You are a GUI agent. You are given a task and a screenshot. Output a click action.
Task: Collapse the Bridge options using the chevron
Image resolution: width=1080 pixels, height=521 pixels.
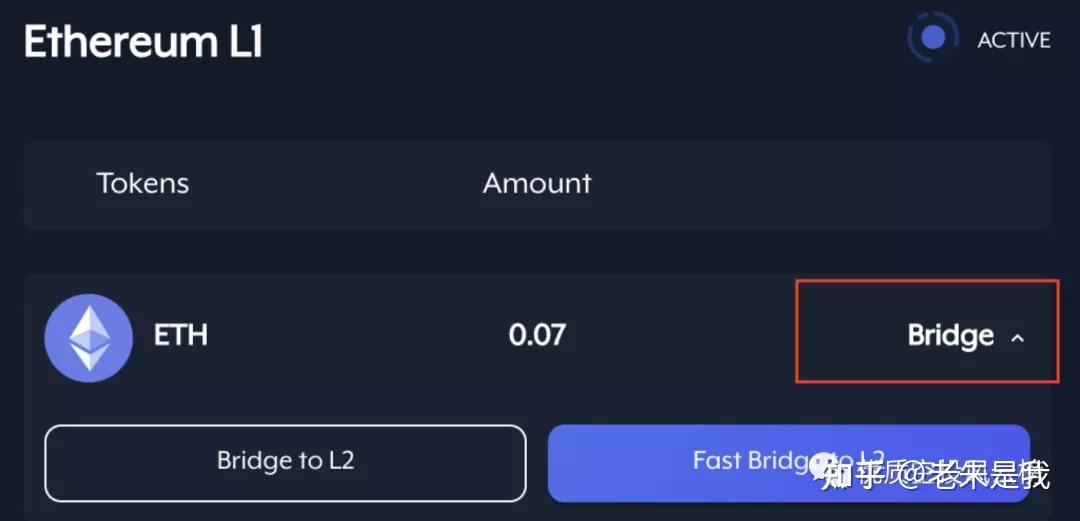tap(1017, 338)
